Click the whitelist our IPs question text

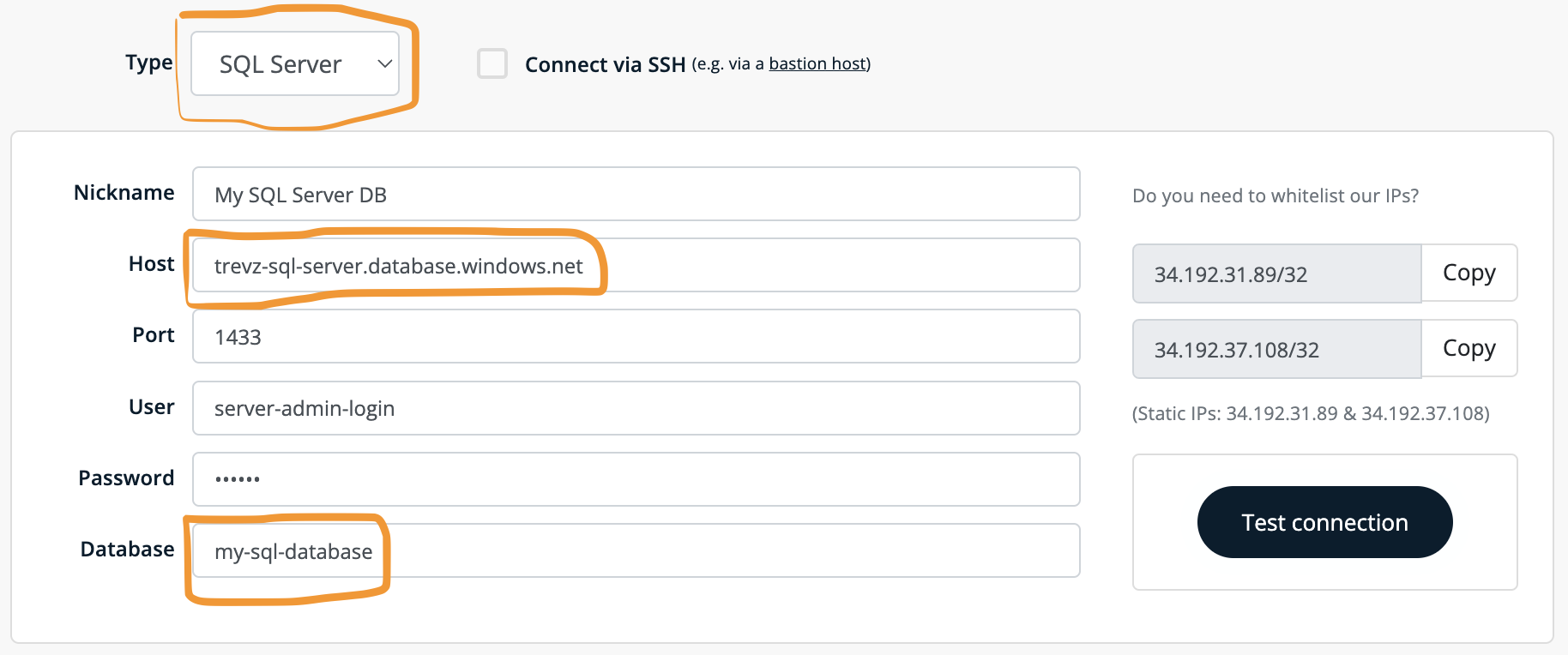click(1276, 195)
